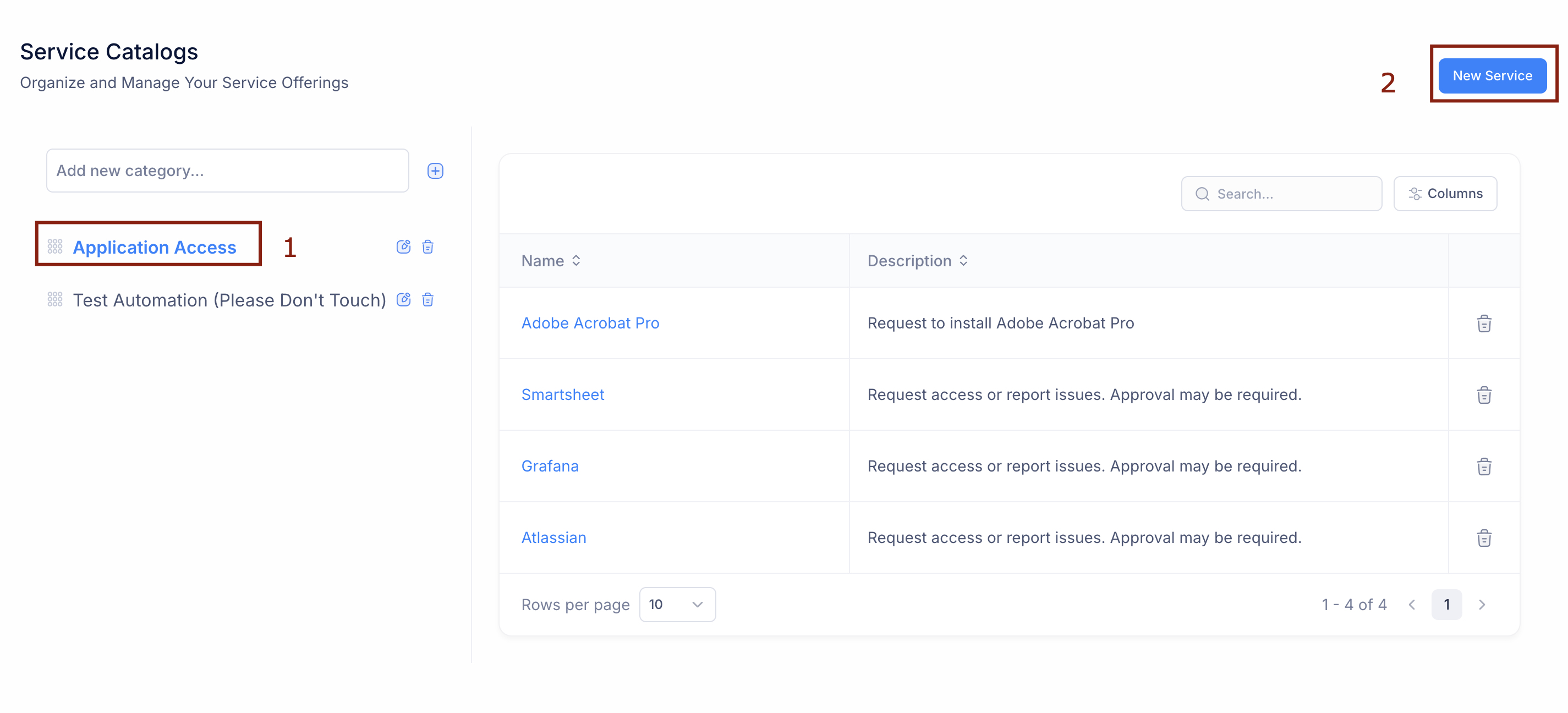
Task: Delete the Application Access category
Action: pos(428,246)
